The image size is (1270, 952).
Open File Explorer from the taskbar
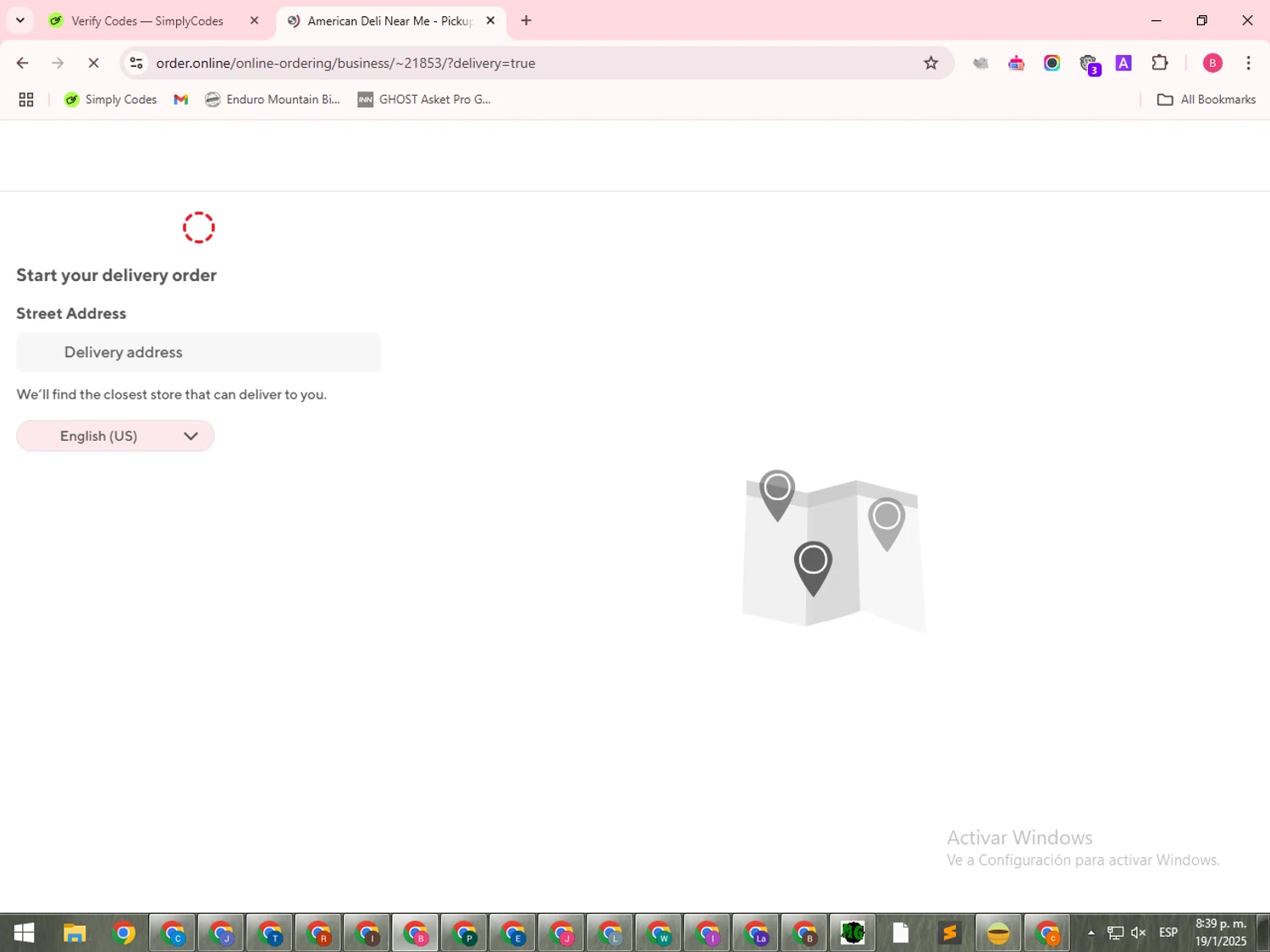coord(75,933)
